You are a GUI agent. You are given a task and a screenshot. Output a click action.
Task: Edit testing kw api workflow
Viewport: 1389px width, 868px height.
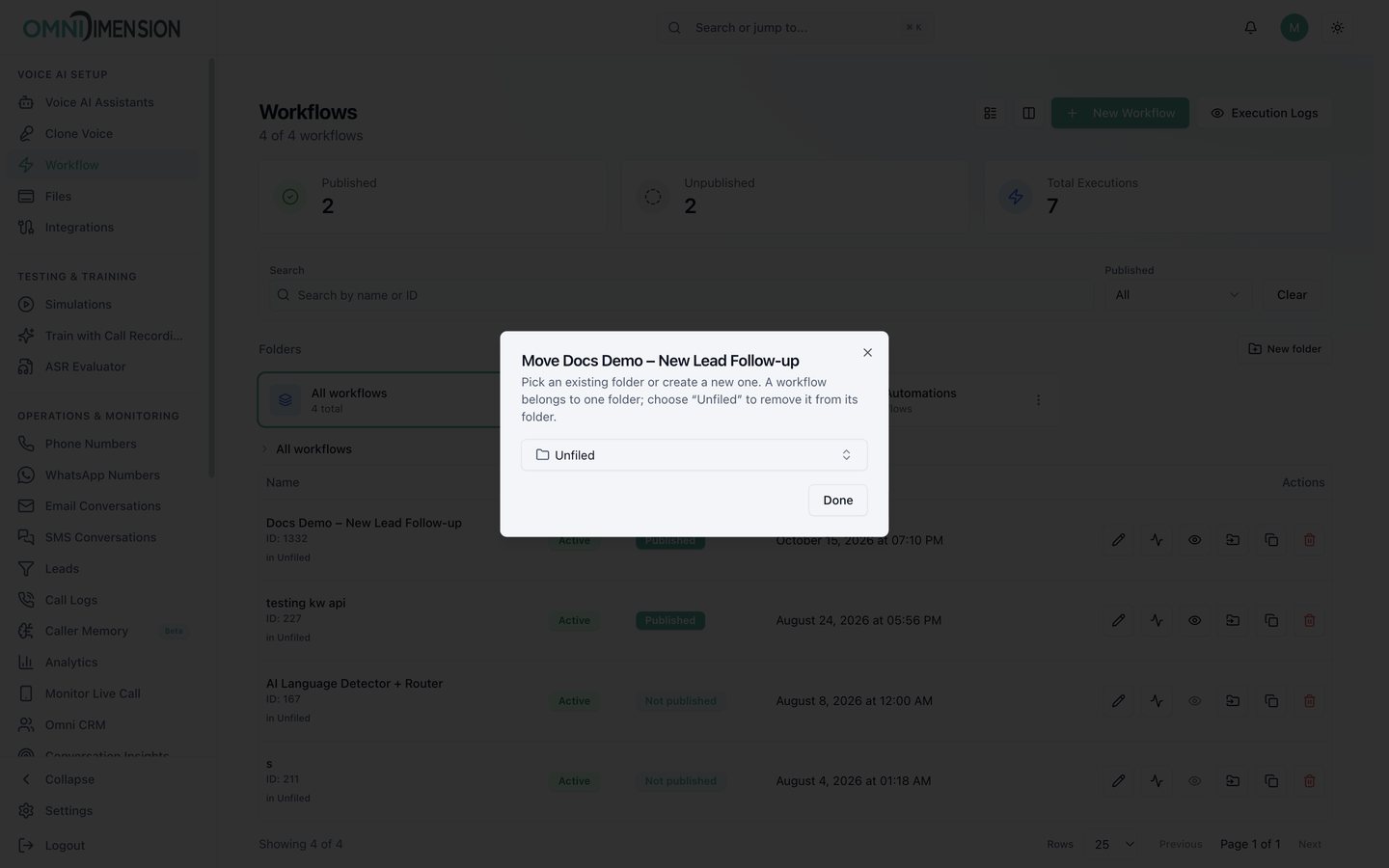(1118, 620)
